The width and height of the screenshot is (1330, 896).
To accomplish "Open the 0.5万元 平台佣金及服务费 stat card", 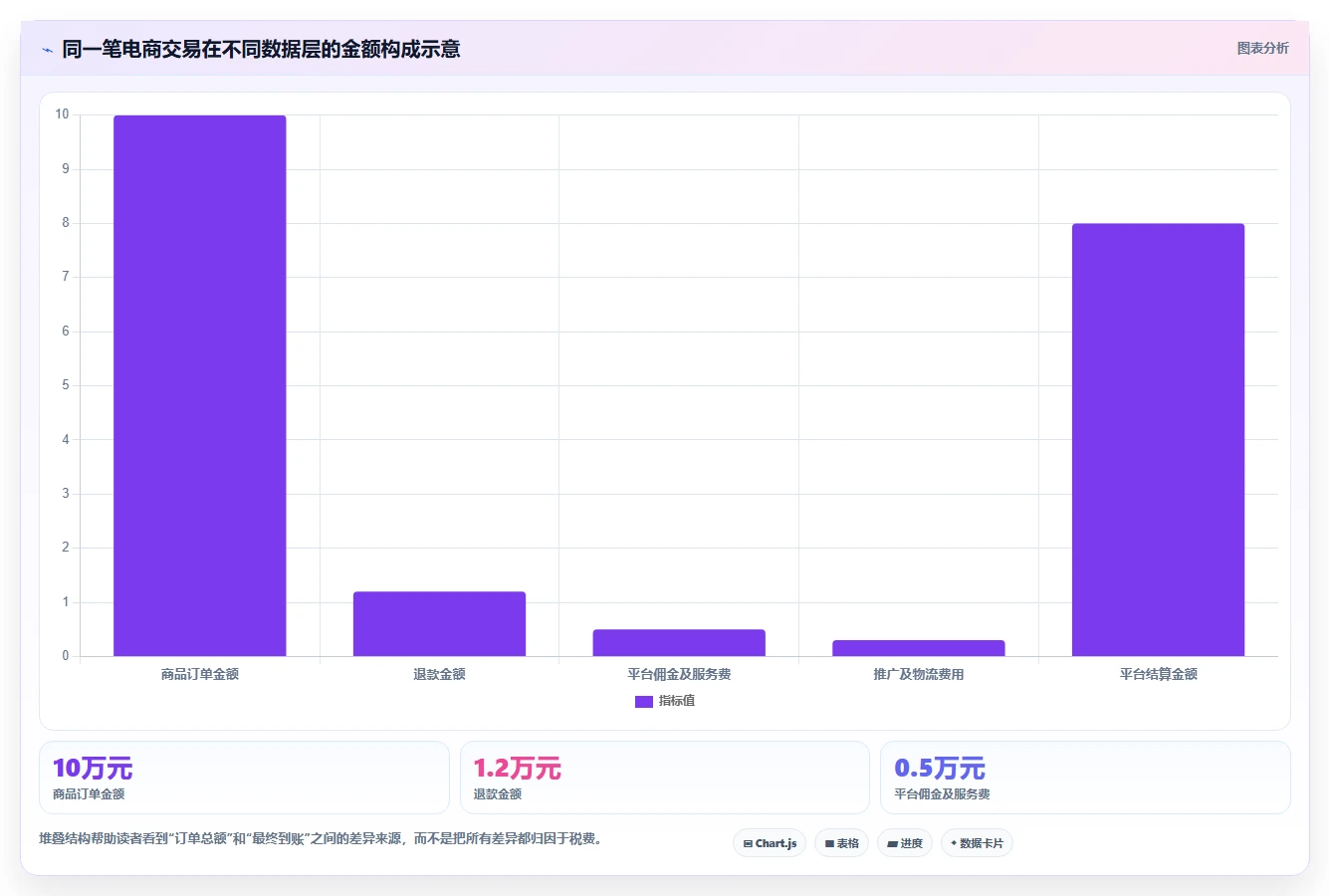I will 1085,778.
